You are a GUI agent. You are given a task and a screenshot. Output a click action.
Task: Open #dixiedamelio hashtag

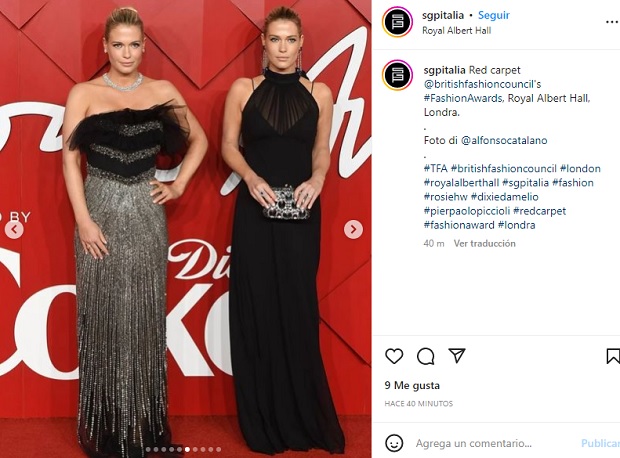pyautogui.click(x=505, y=197)
